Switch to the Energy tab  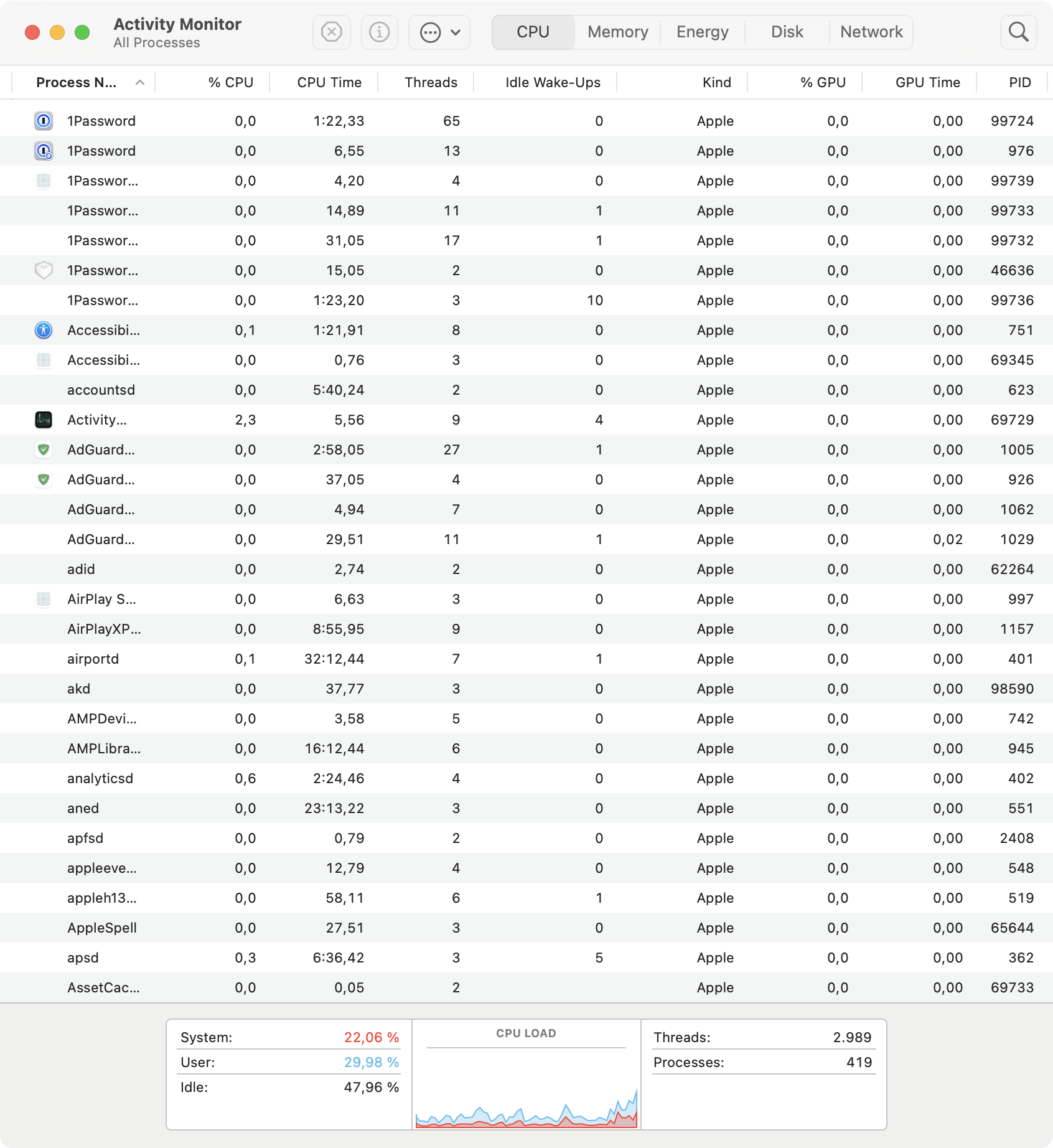[703, 32]
